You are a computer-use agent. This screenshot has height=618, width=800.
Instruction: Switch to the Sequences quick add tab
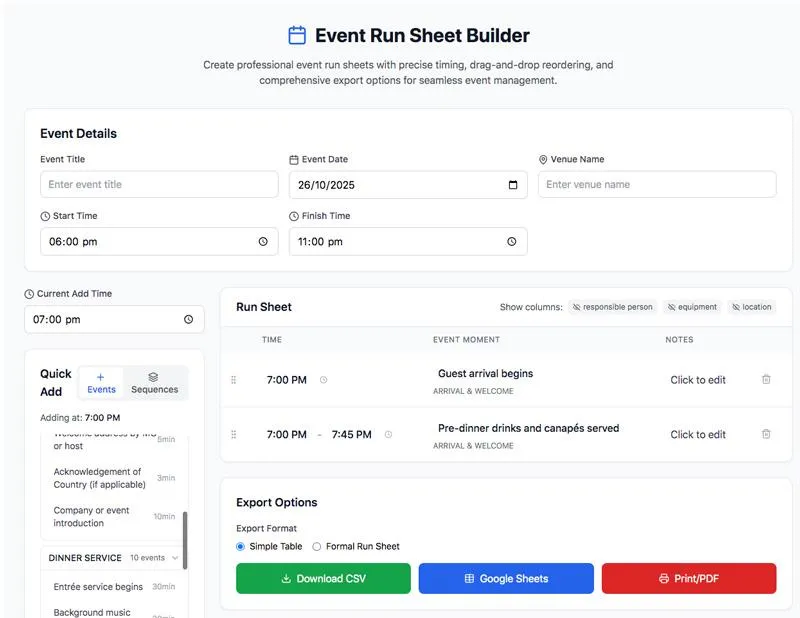tap(155, 383)
